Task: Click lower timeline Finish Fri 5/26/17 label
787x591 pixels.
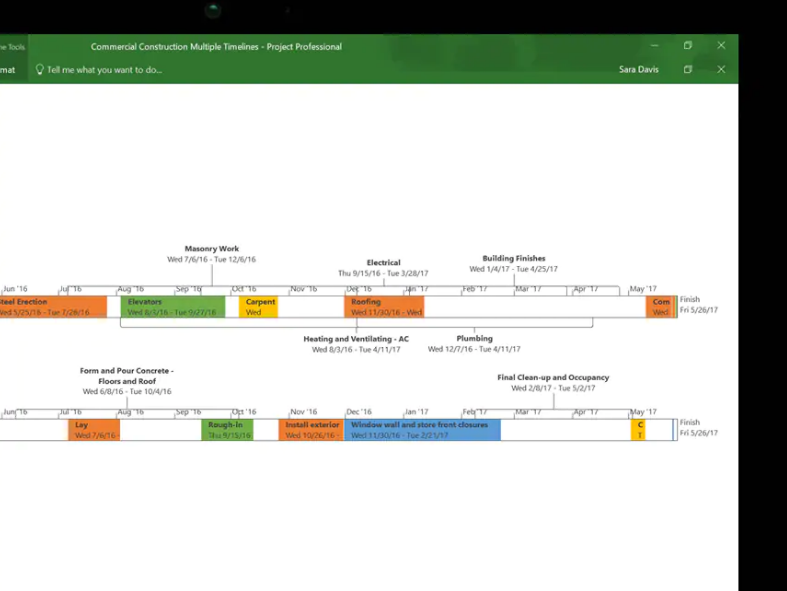Action: point(699,427)
